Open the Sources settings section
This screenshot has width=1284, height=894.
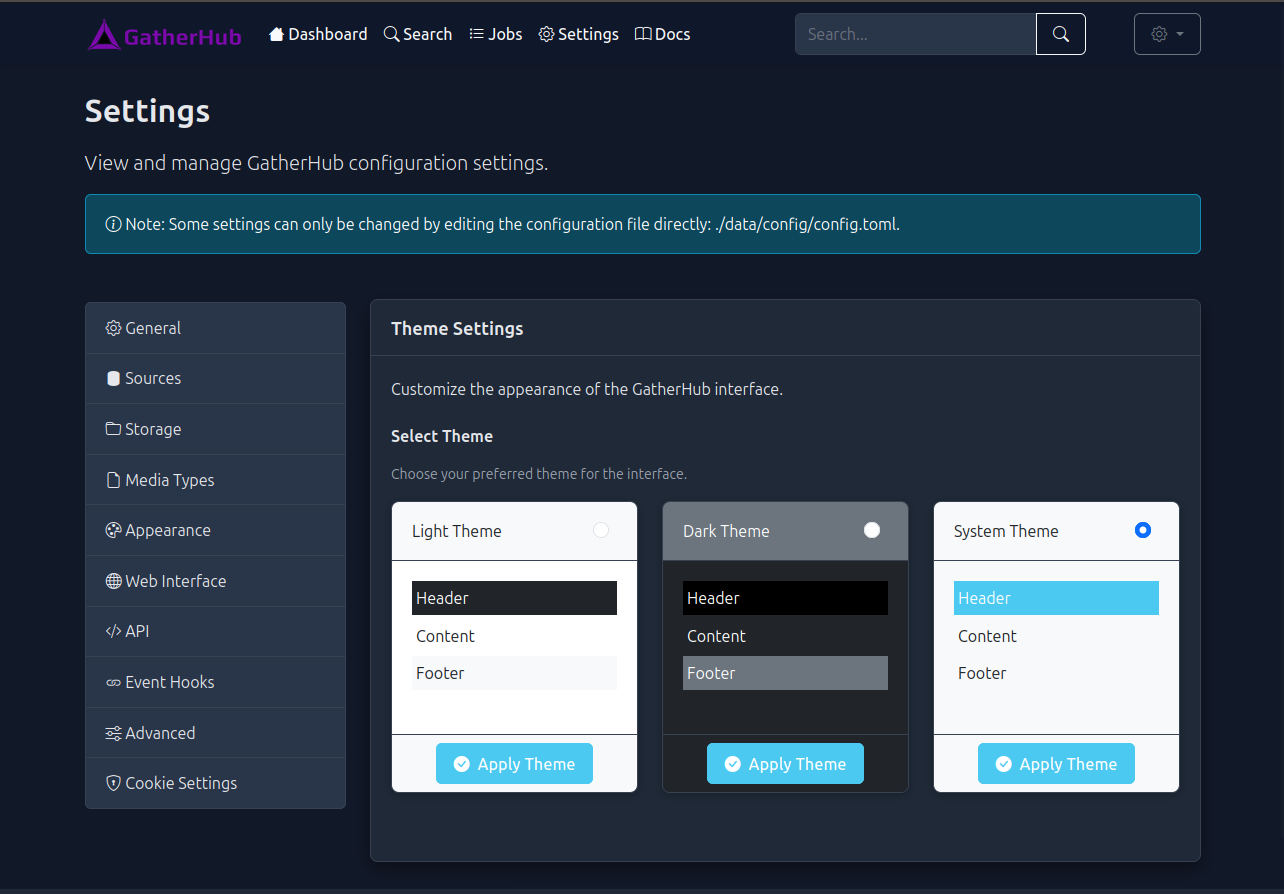coord(152,378)
